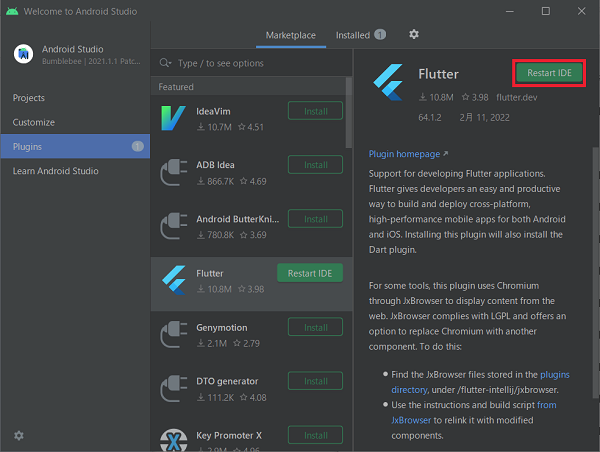This screenshot has height=452, width=600.
Task: Maximize the Android Studio window
Action: [546, 11]
